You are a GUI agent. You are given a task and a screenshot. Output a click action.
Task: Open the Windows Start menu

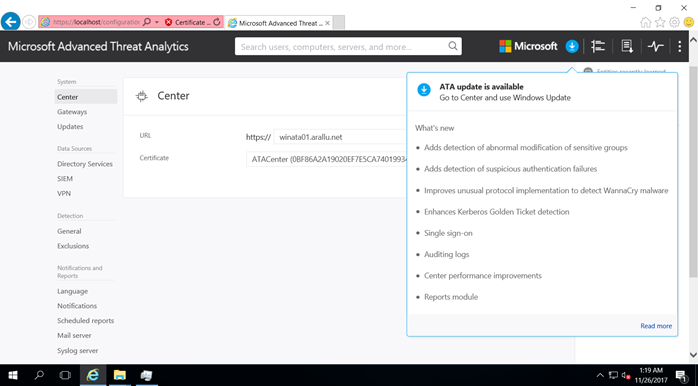coord(12,375)
